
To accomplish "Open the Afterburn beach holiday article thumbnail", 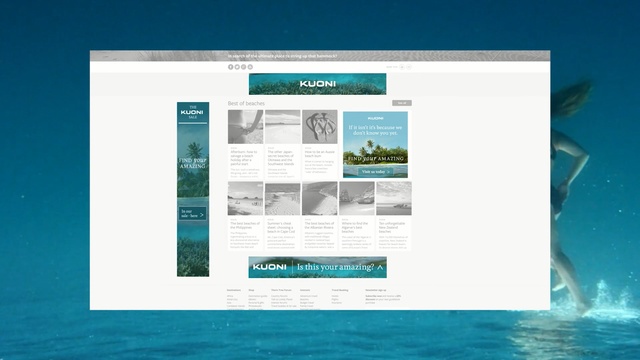I will (x=246, y=127).
